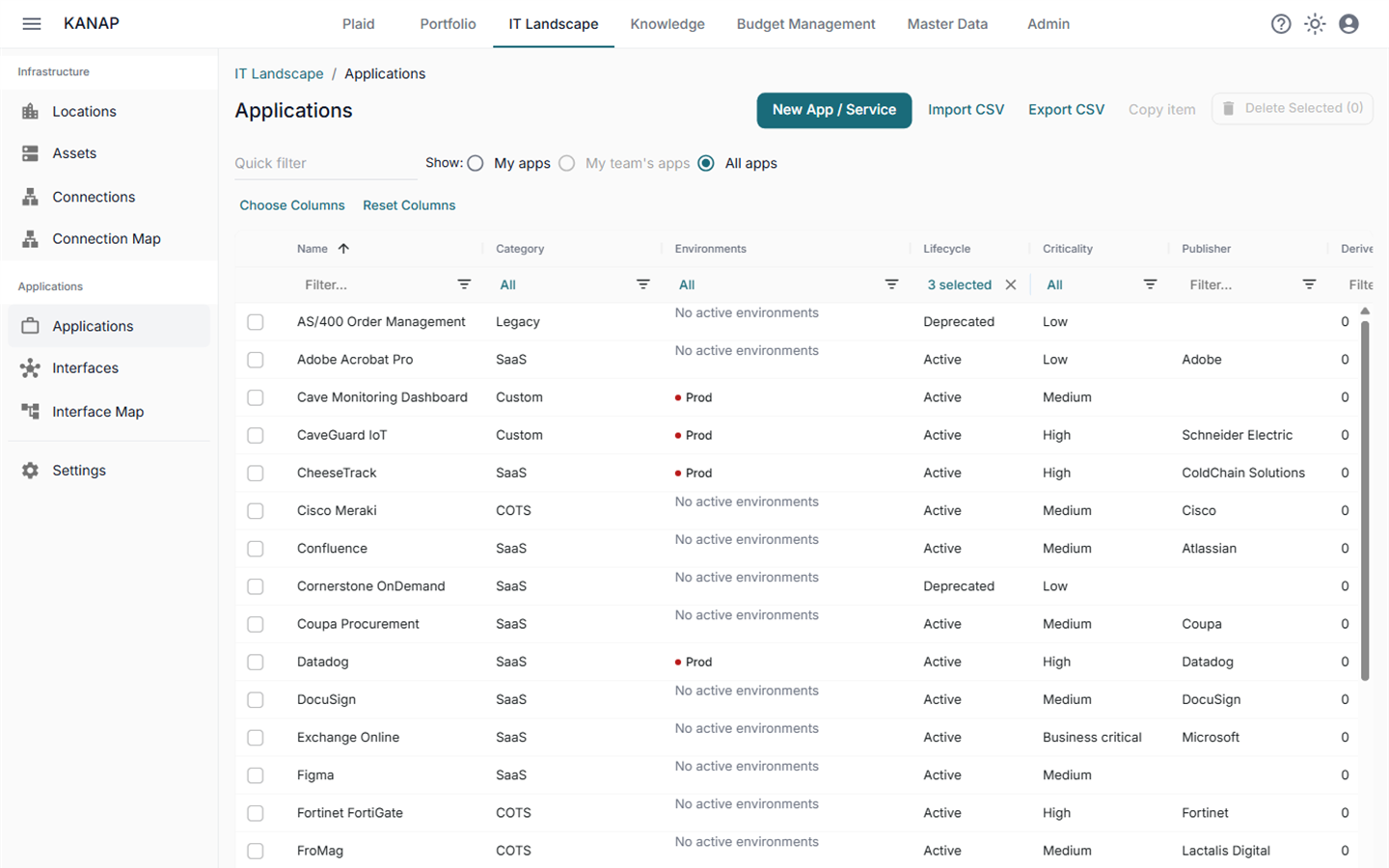Open the Budget Management tab

[x=806, y=24]
